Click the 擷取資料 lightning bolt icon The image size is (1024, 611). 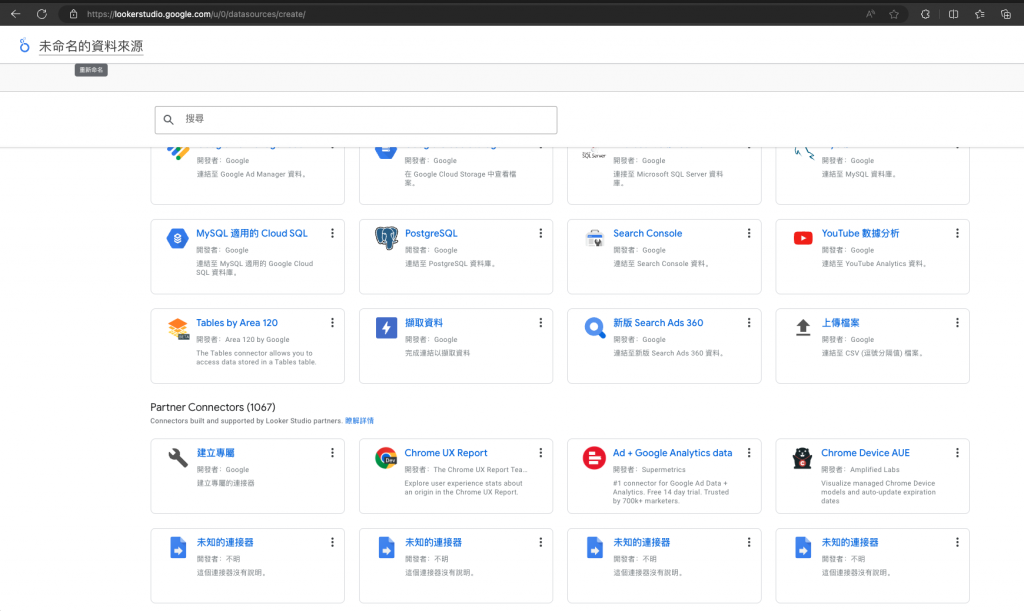(x=386, y=328)
